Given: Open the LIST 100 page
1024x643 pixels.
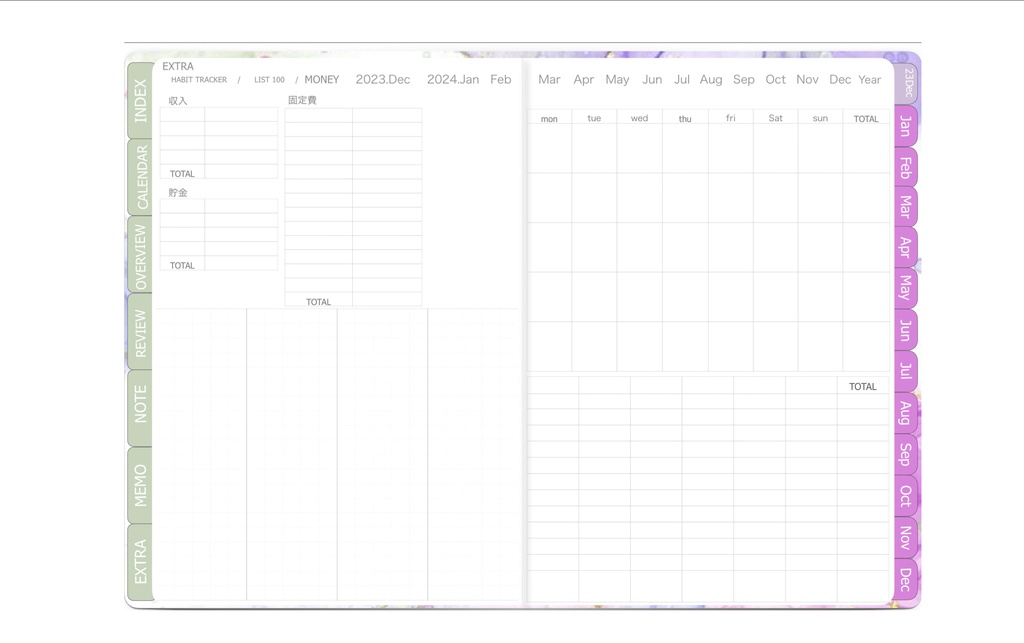Looking at the screenshot, I should pyautogui.click(x=268, y=79).
